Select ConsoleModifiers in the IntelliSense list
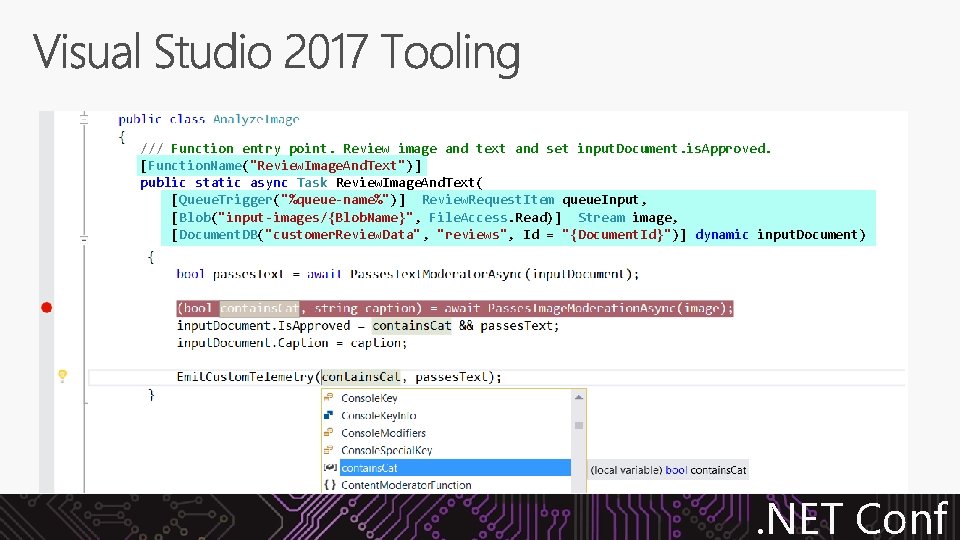960x540 pixels. click(383, 433)
